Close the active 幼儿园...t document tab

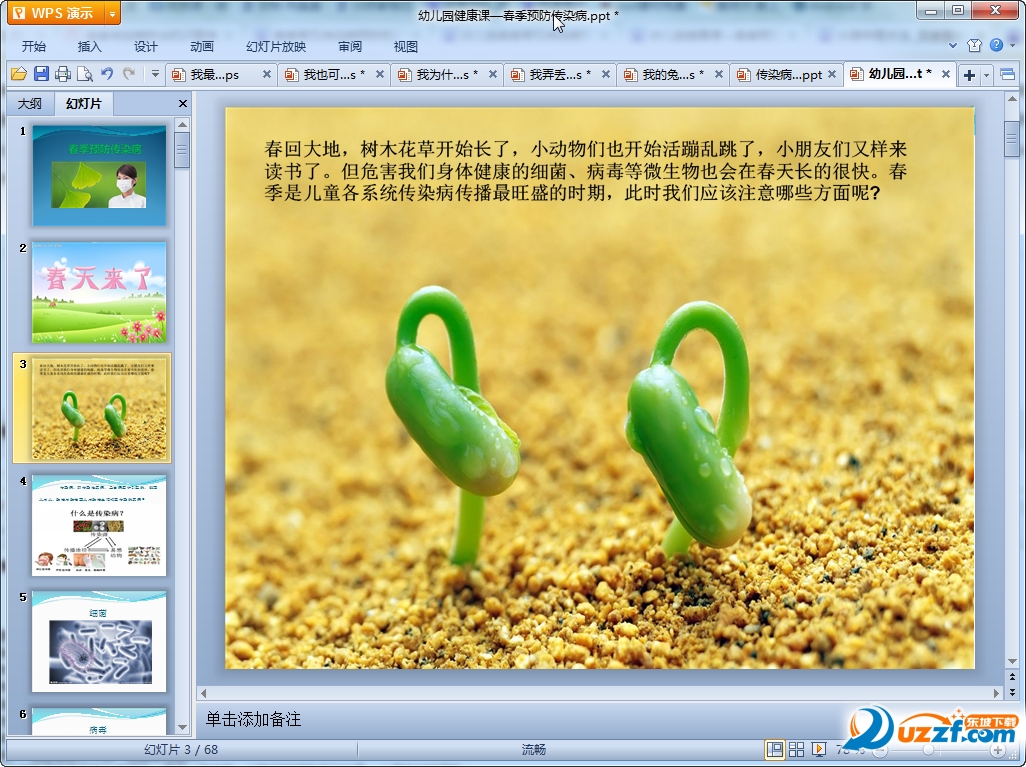(946, 75)
